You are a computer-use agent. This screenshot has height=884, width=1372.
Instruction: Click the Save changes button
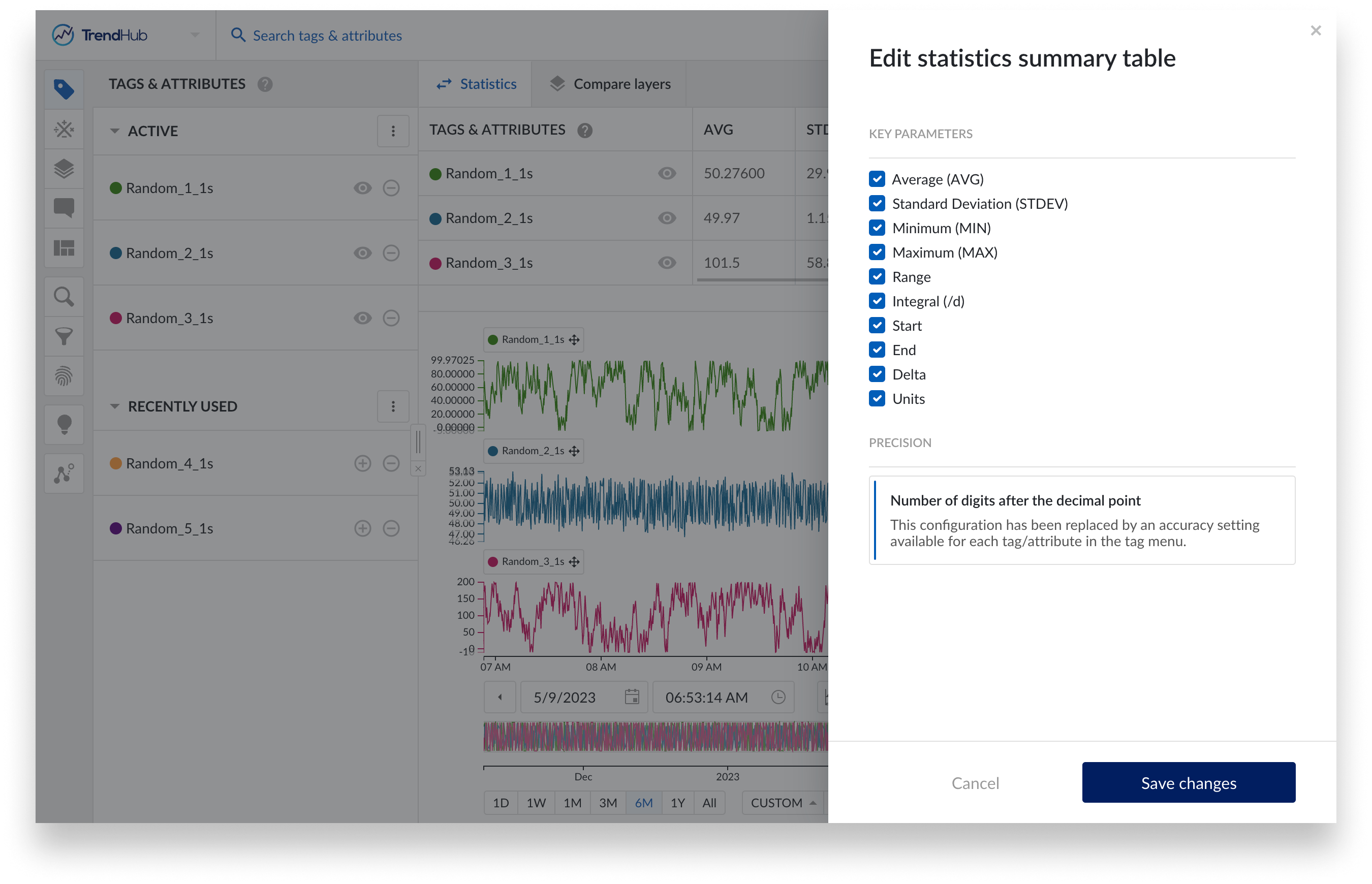[1188, 782]
